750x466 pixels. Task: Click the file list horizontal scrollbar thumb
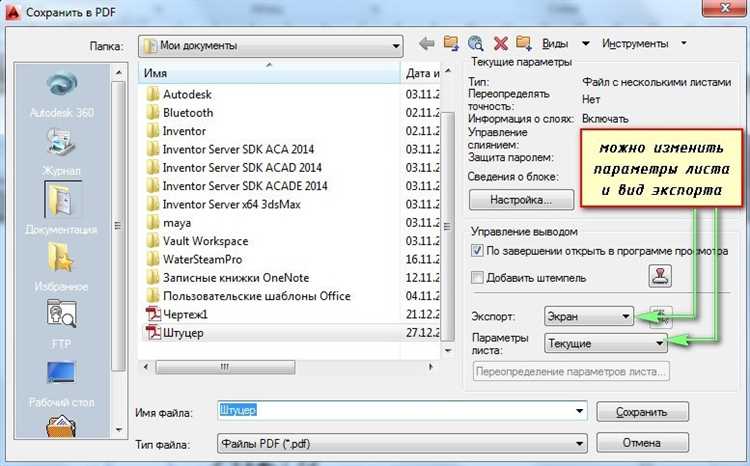[x=225, y=367]
